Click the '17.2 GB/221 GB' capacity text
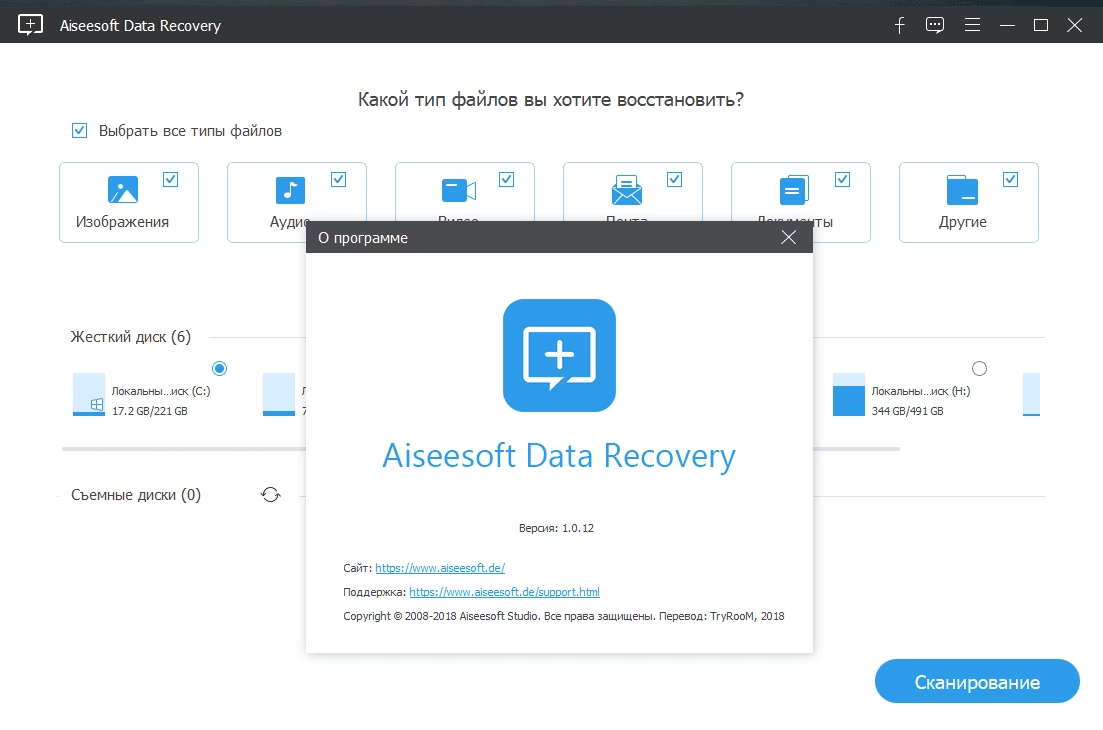 [x=150, y=411]
